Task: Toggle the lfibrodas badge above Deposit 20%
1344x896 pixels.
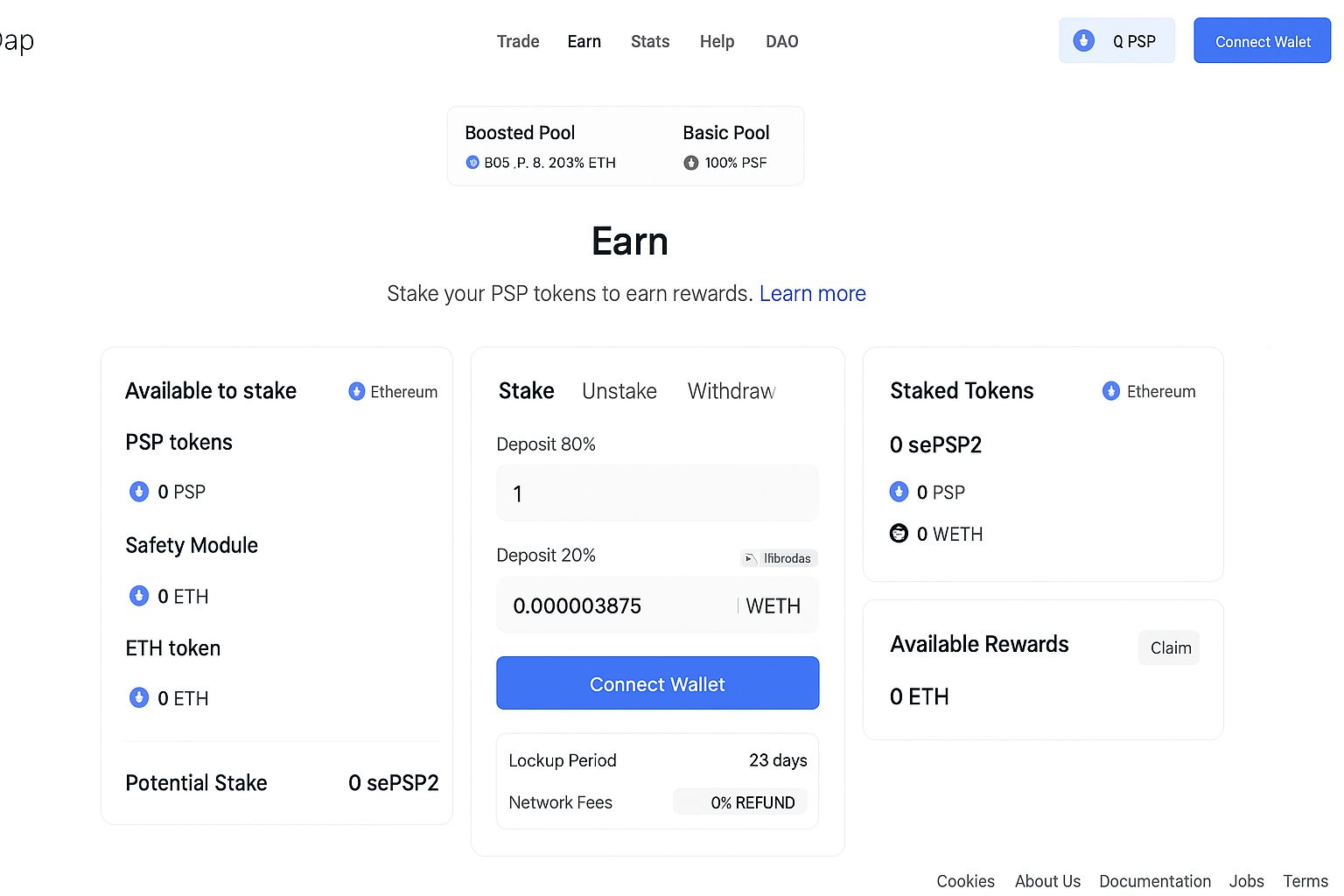Action: 778,557
